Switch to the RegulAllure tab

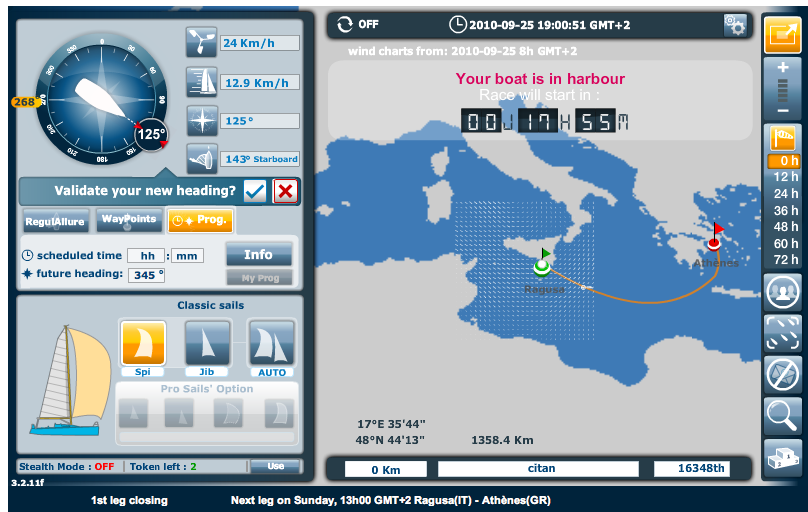click(55, 220)
